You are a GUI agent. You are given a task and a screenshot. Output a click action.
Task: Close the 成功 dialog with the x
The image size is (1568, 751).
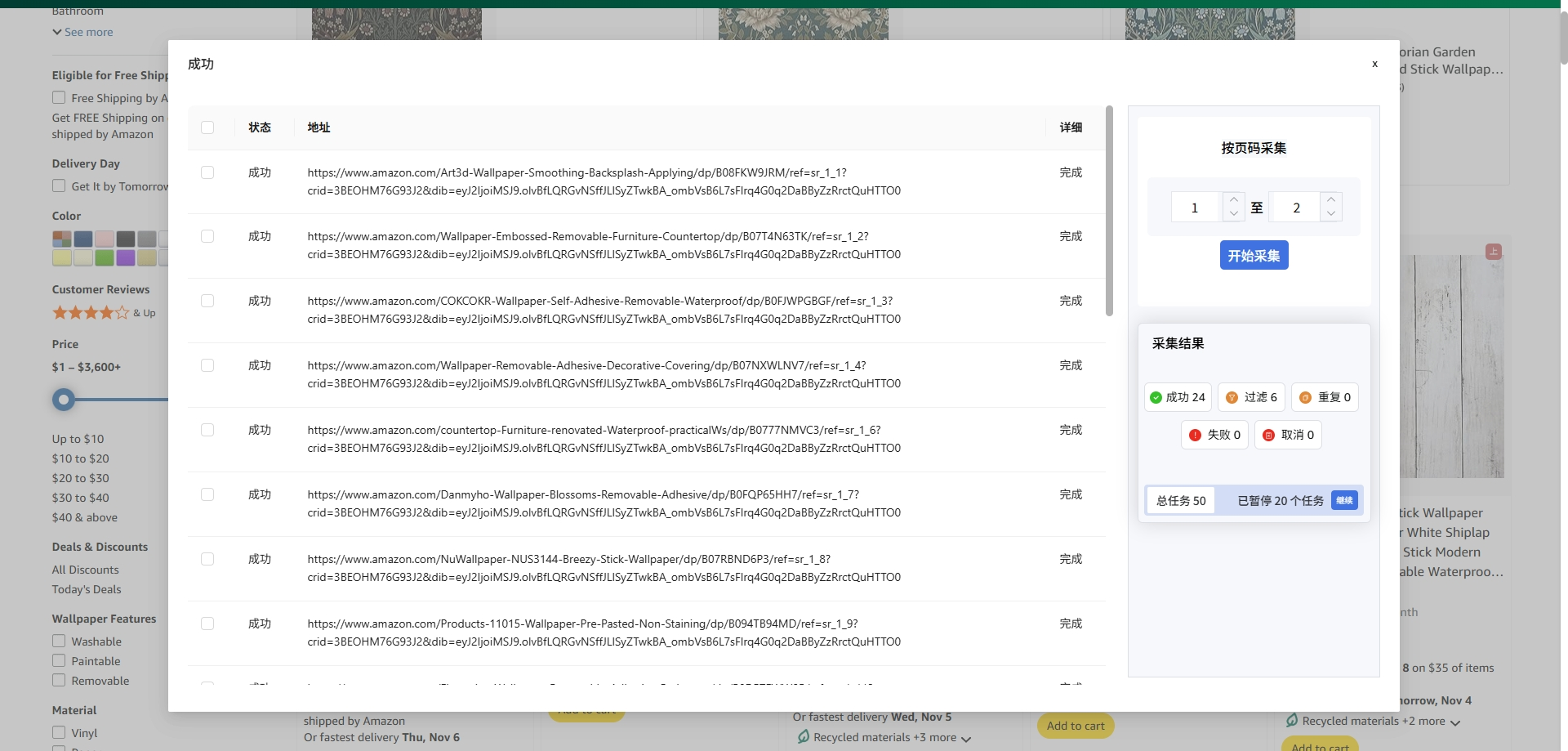[1374, 64]
